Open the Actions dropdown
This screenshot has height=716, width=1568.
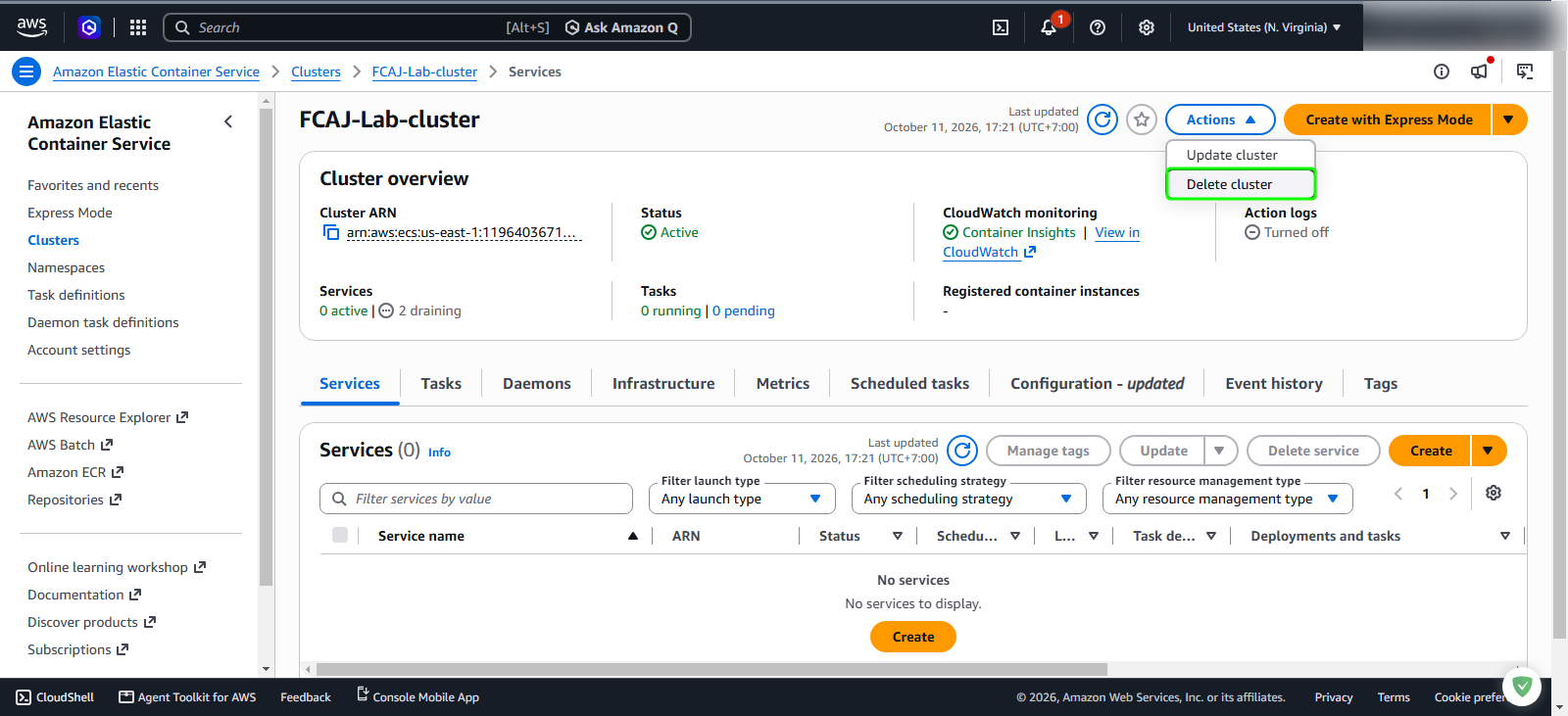pyautogui.click(x=1220, y=119)
